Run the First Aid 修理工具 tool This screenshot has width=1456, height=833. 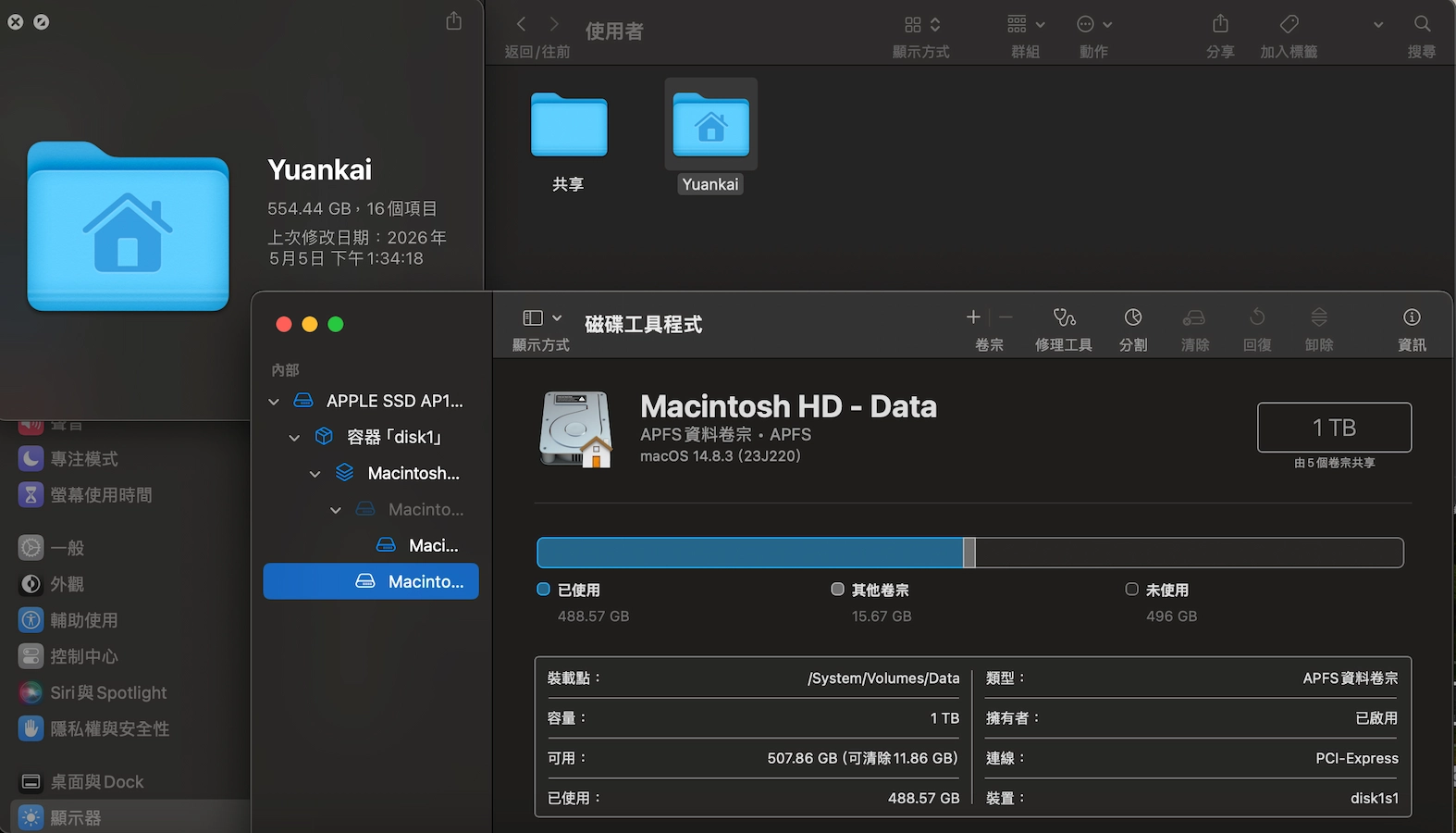point(1064,317)
